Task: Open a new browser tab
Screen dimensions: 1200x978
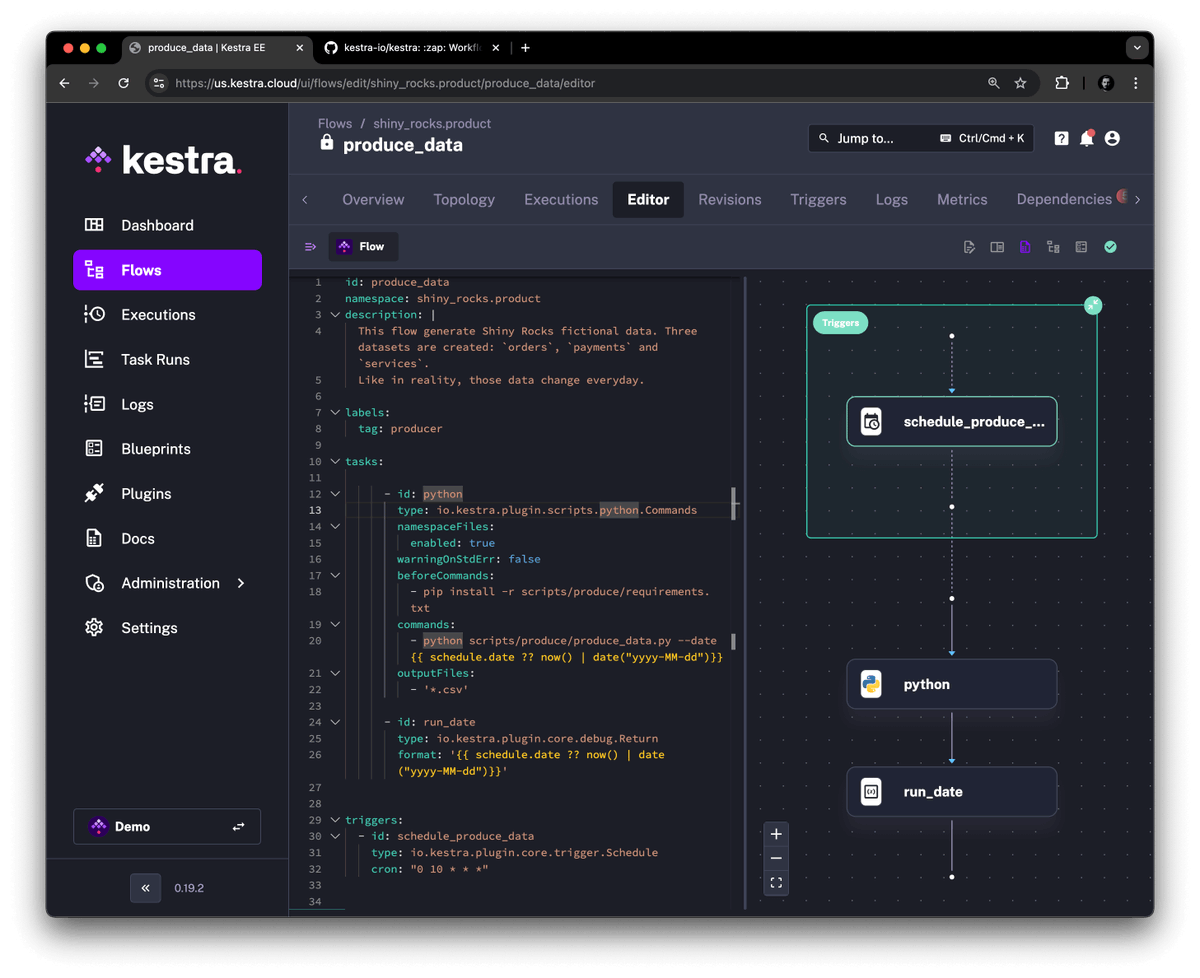Action: pyautogui.click(x=526, y=47)
